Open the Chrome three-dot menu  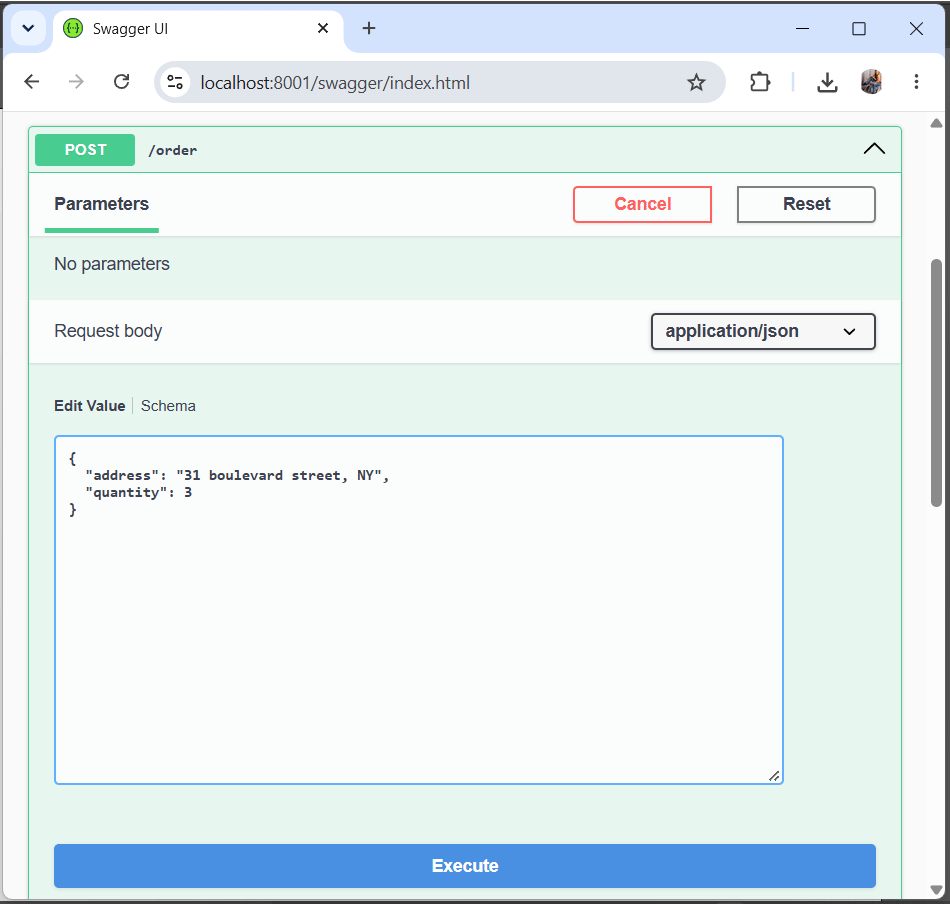(916, 82)
